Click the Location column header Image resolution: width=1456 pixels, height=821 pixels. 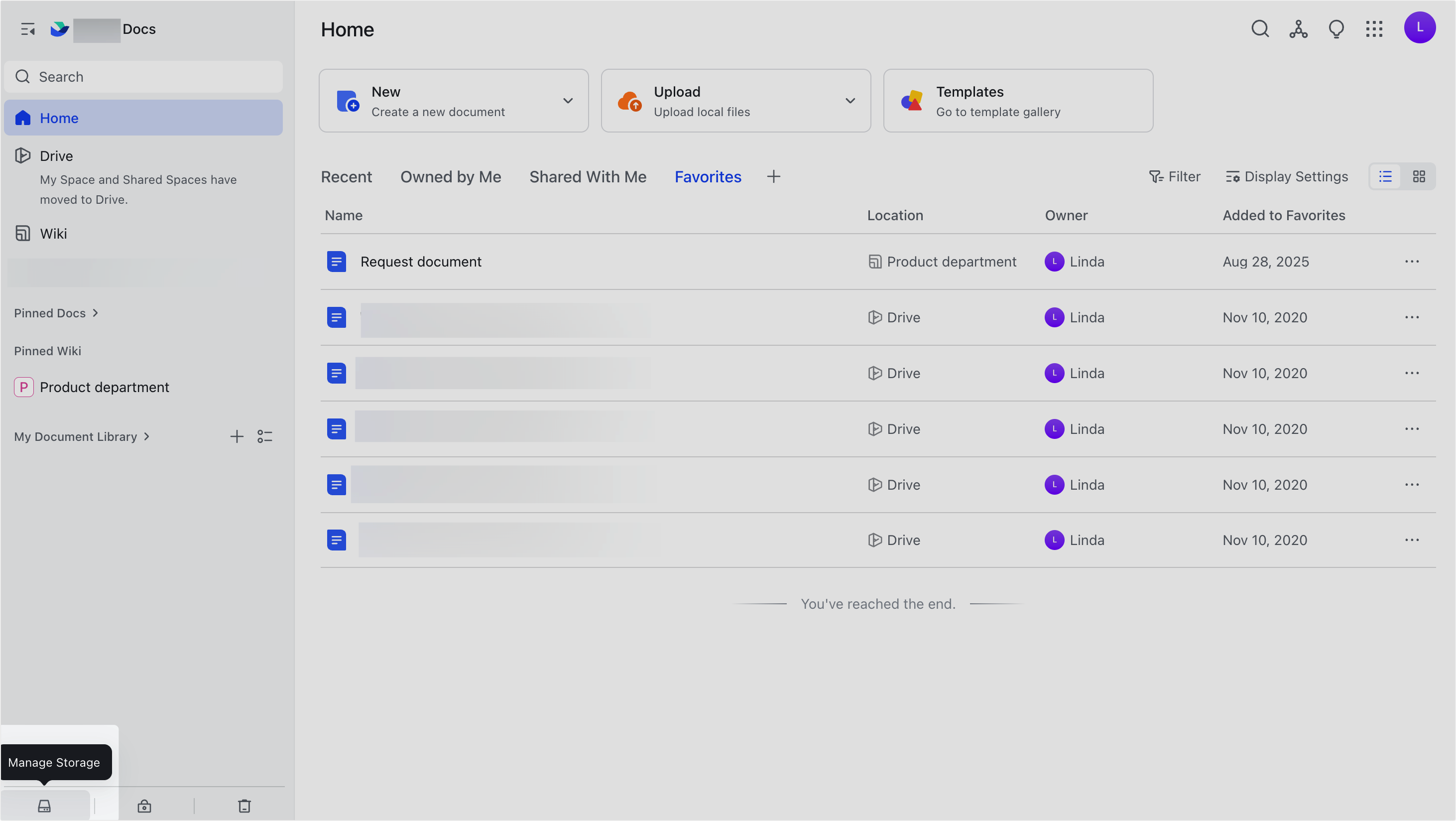895,215
